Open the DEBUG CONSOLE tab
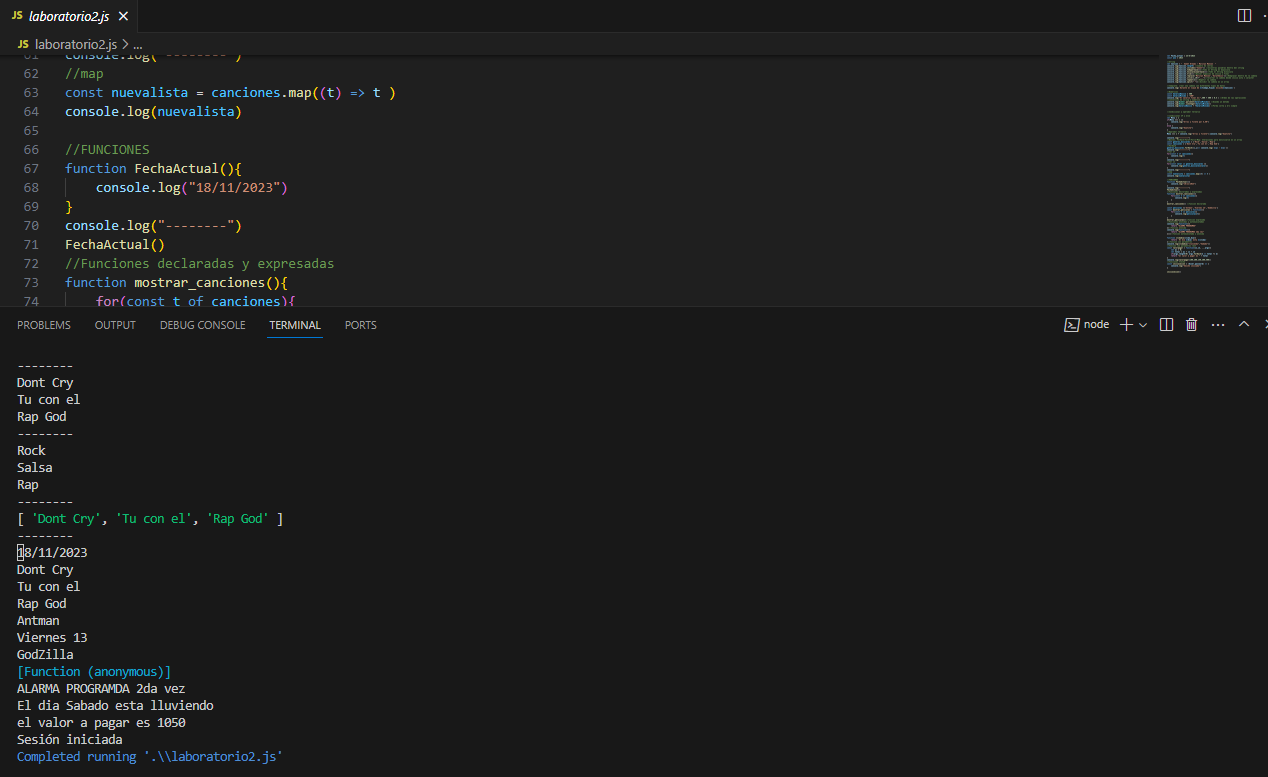The height and width of the screenshot is (777, 1268). [x=202, y=325]
